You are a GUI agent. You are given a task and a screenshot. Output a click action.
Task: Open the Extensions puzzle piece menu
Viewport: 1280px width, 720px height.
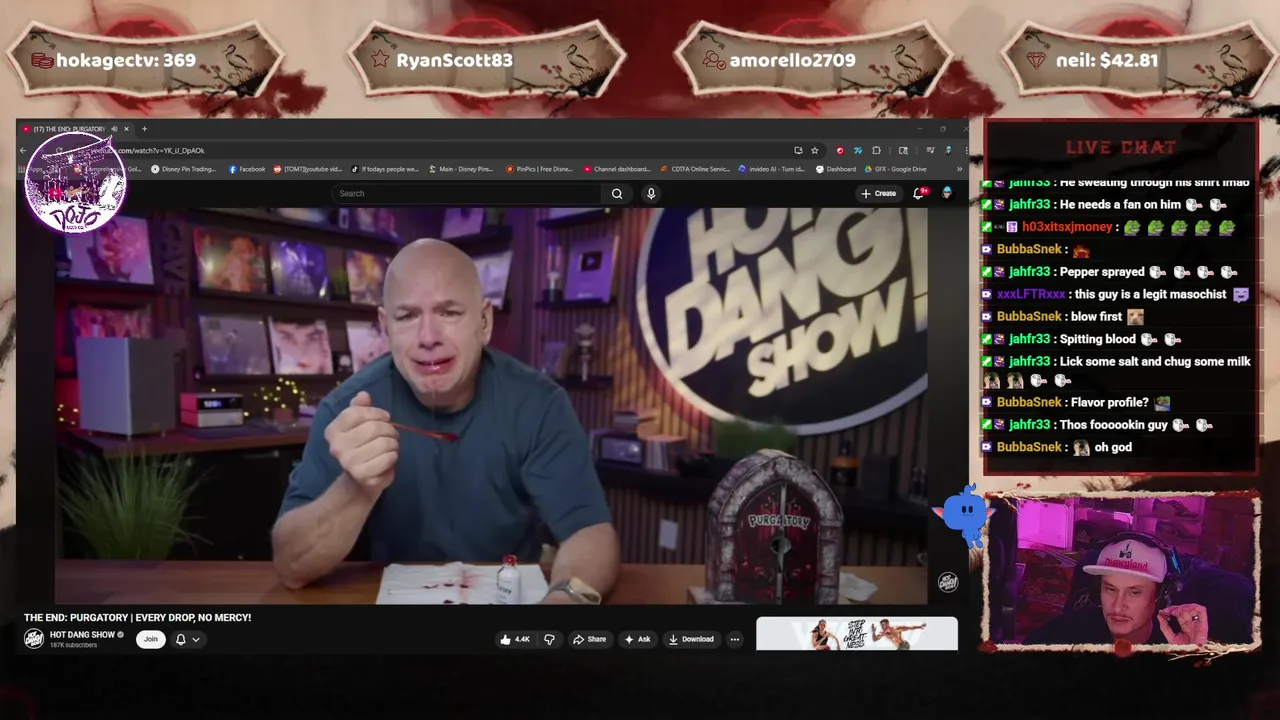tap(876, 150)
